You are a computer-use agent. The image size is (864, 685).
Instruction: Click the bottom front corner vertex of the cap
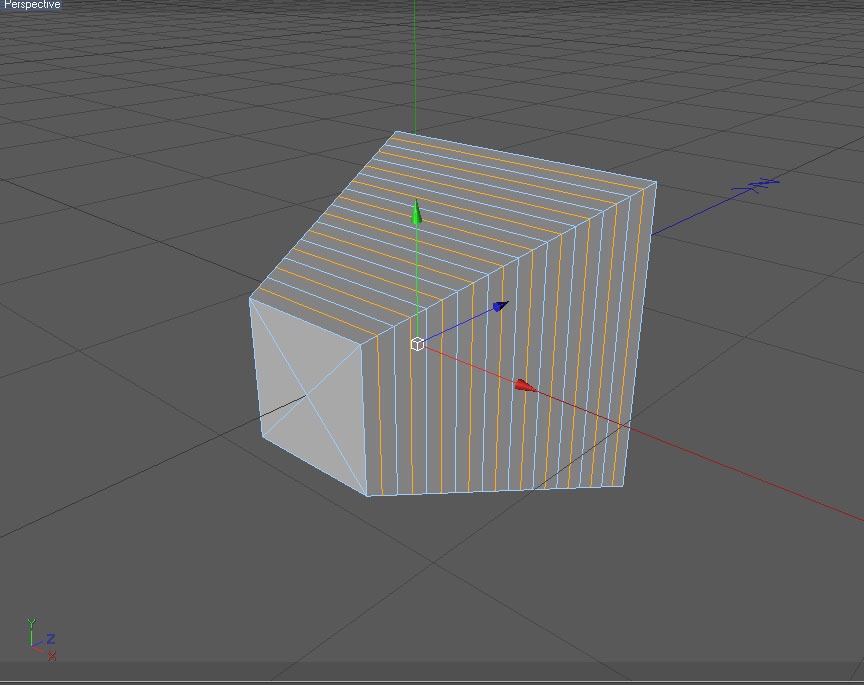point(368,495)
